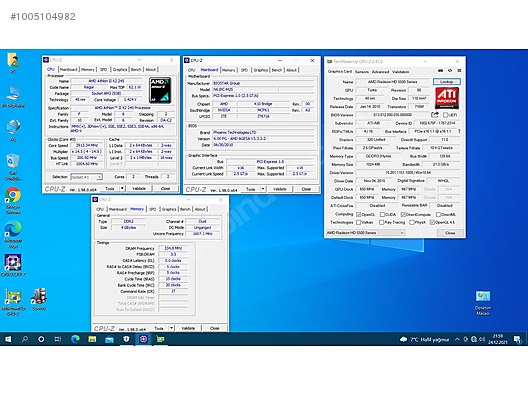This screenshot has height=396, width=528.
Task: Open Cortana circle on the taskbar
Action: point(41,339)
